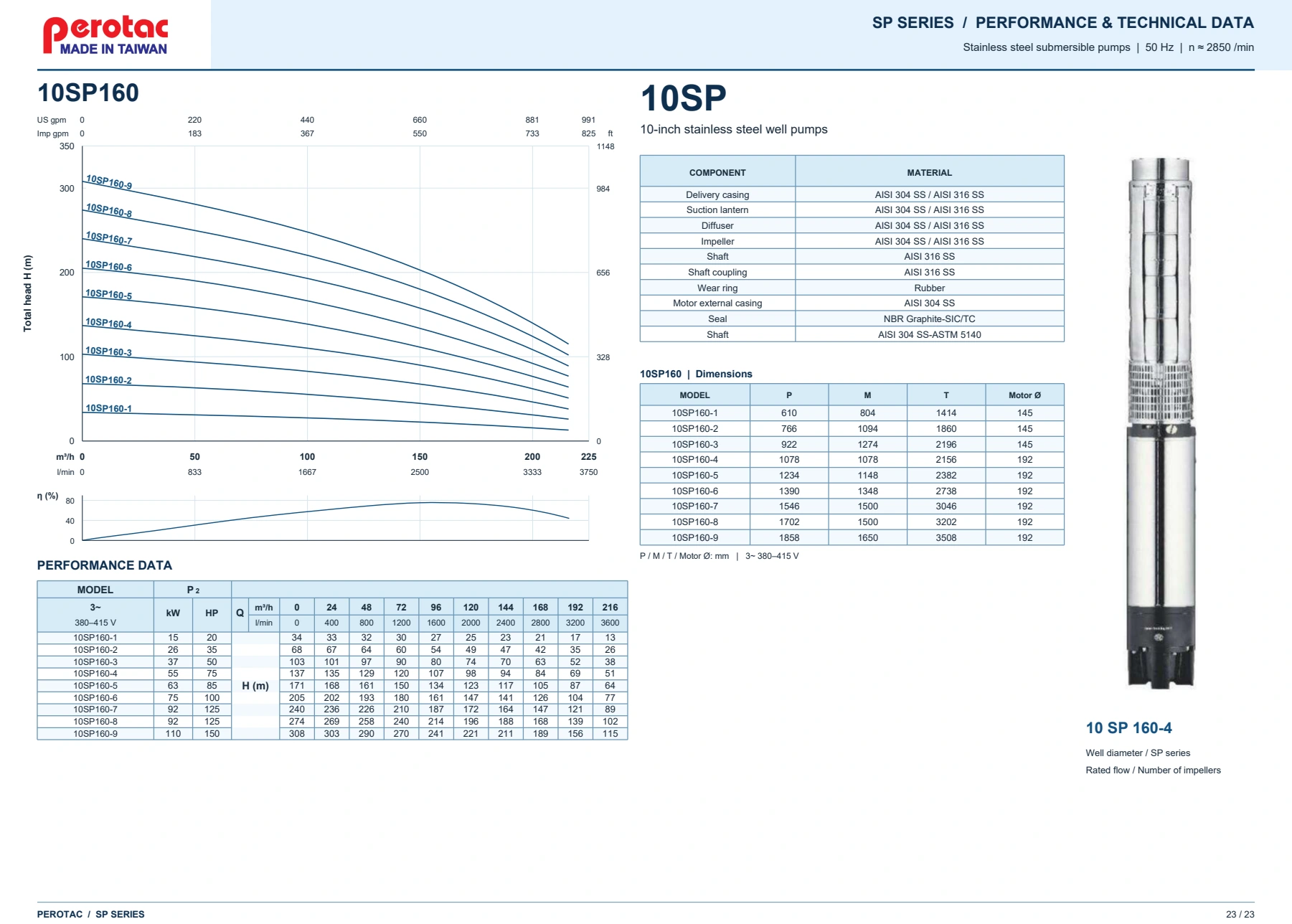Click the 10SP160-1 curve label
This screenshot has height=924, width=1292.
pos(109,408)
